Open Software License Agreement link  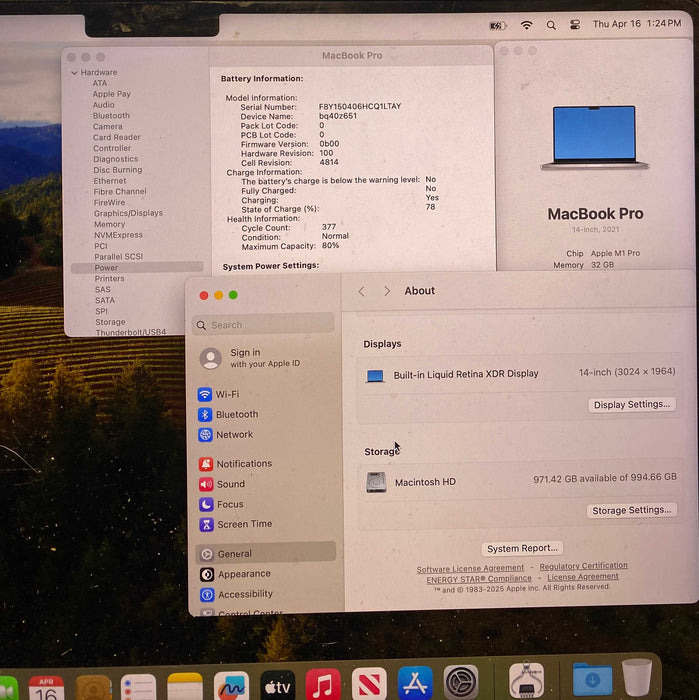coord(470,569)
